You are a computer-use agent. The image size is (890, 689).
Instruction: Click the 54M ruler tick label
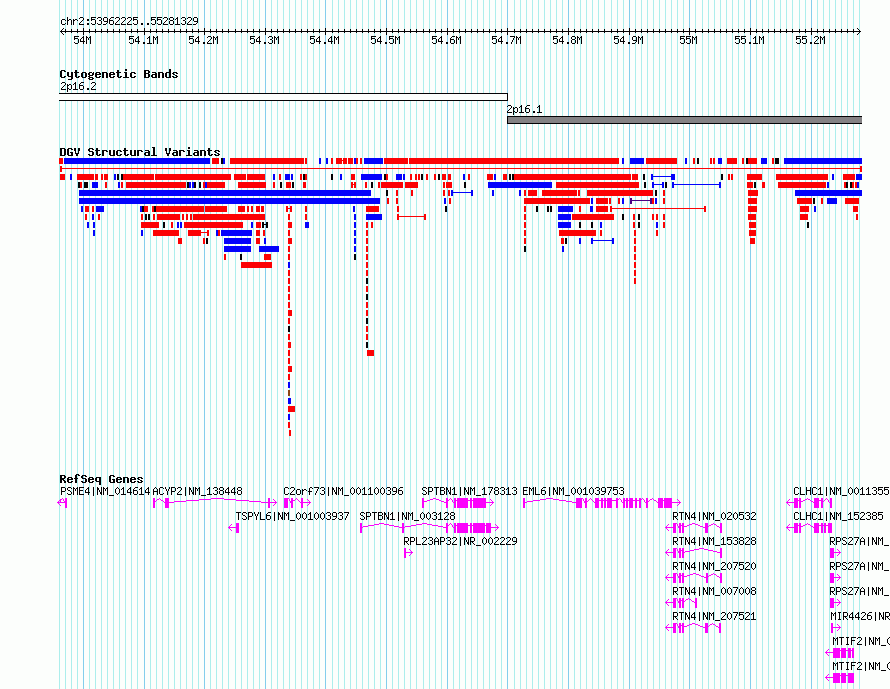coord(82,40)
